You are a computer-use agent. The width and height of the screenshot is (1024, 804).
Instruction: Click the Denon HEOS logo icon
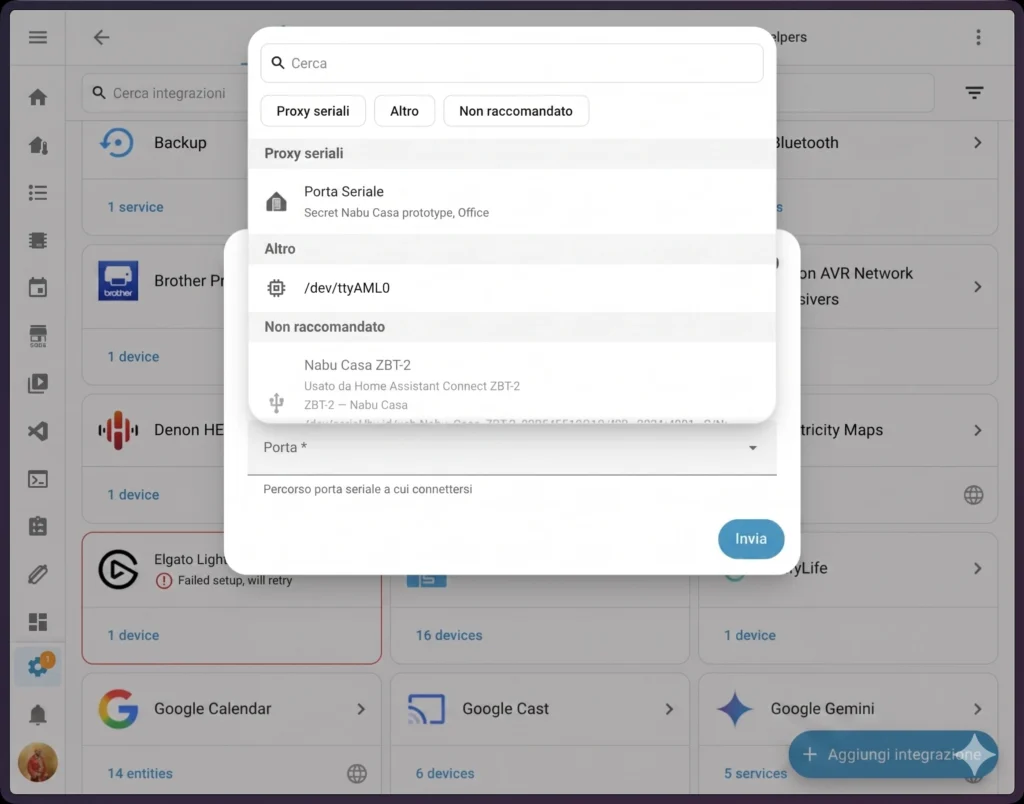(x=118, y=430)
